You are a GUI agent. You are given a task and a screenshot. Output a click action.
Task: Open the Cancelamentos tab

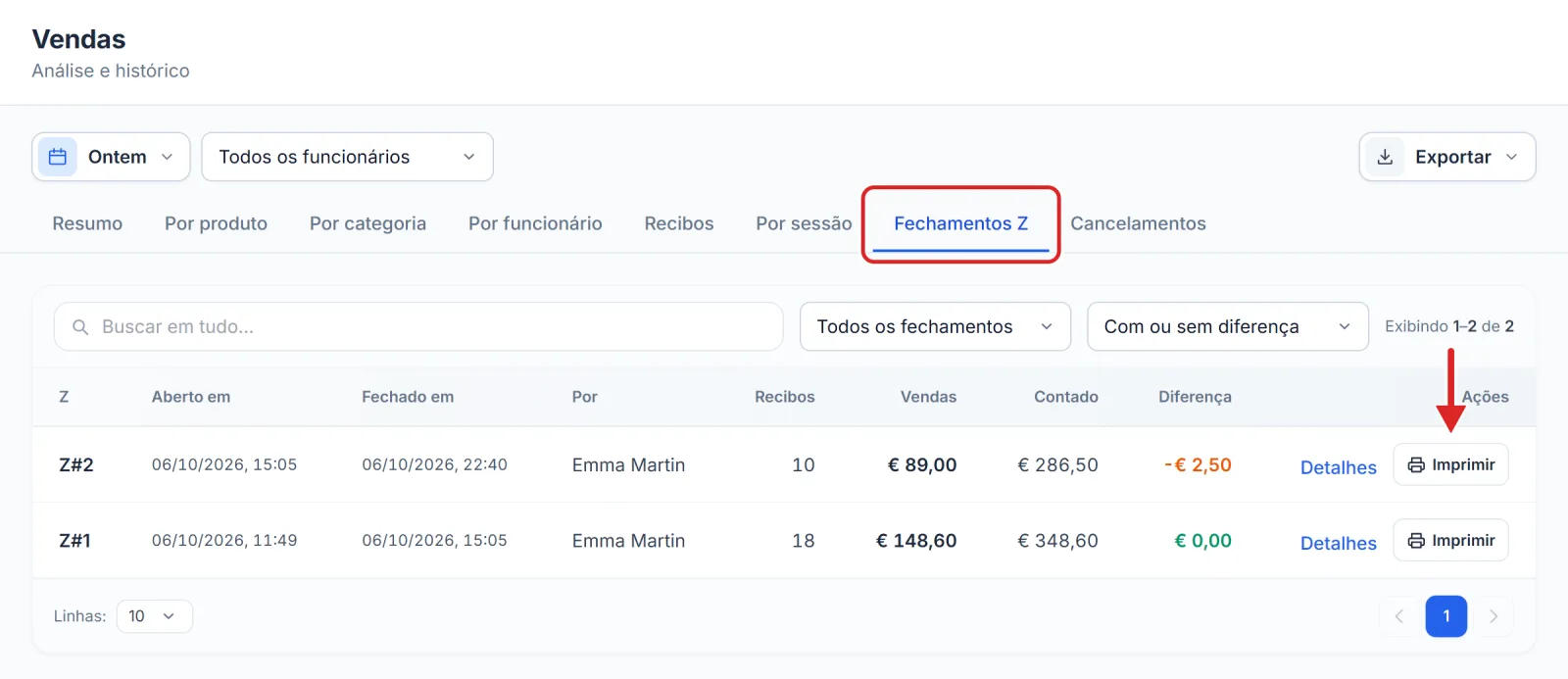(x=1138, y=223)
